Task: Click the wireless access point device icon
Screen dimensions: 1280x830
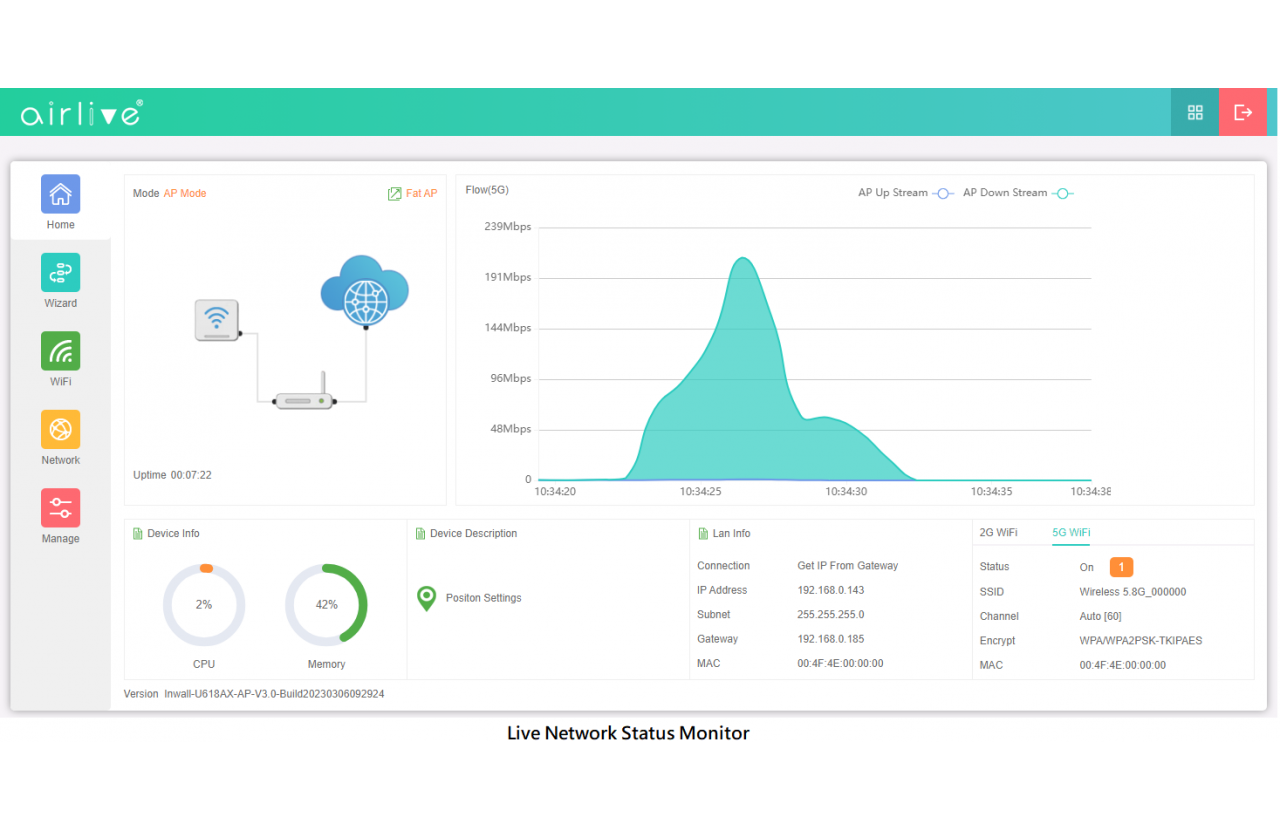Action: tap(217, 320)
